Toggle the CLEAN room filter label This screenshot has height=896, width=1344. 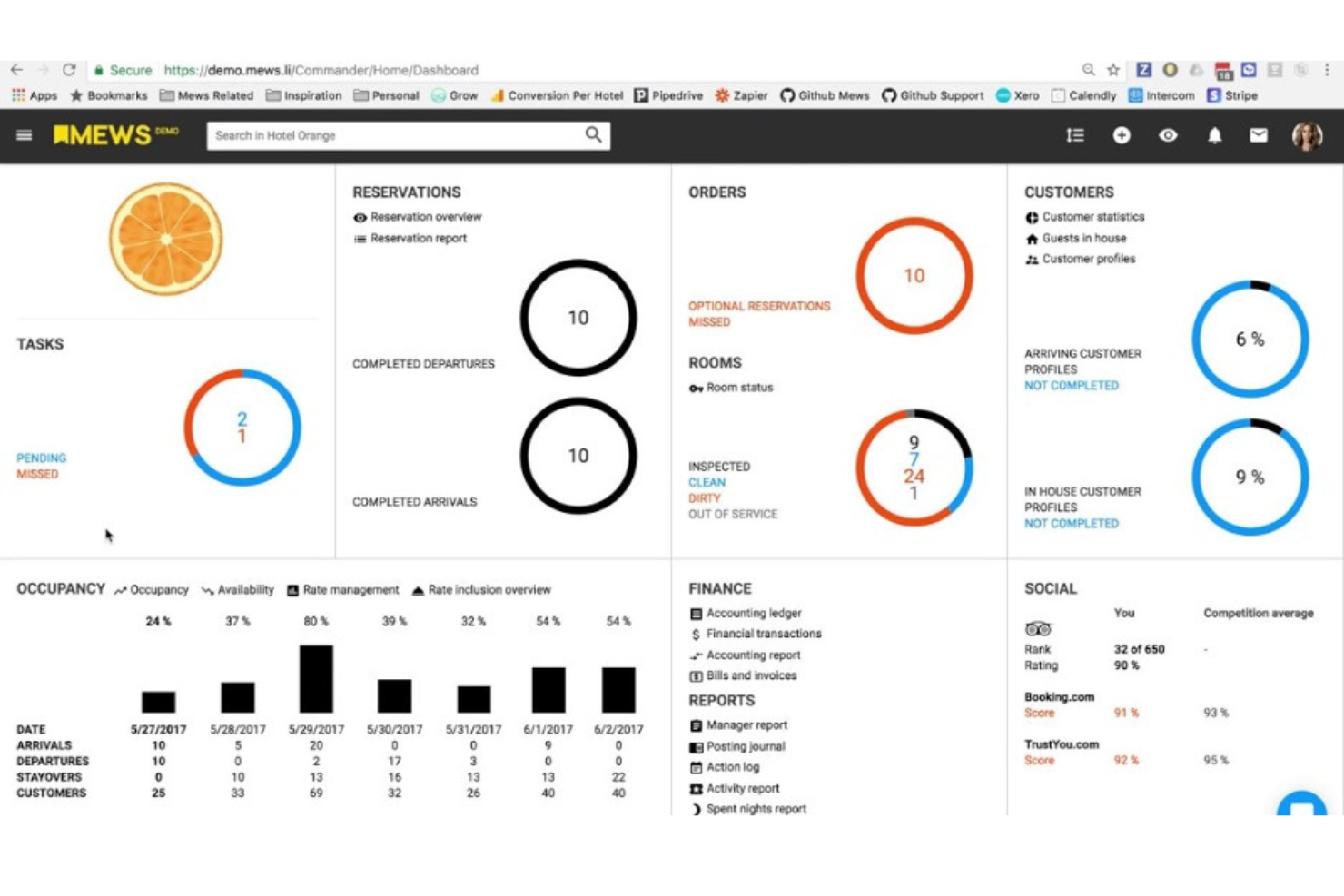707,482
